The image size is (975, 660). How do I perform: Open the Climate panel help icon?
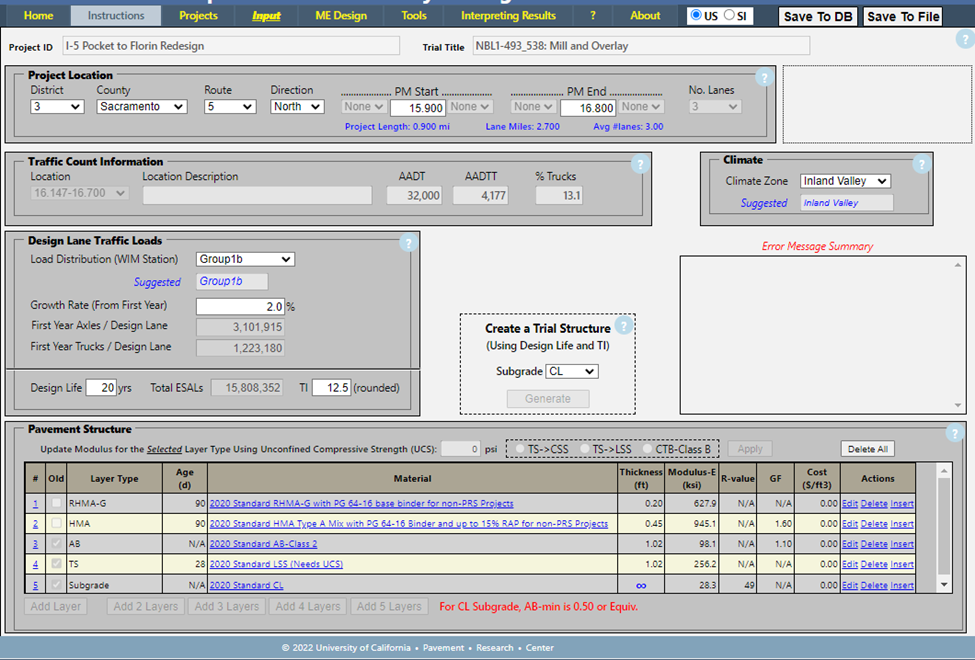(x=921, y=164)
